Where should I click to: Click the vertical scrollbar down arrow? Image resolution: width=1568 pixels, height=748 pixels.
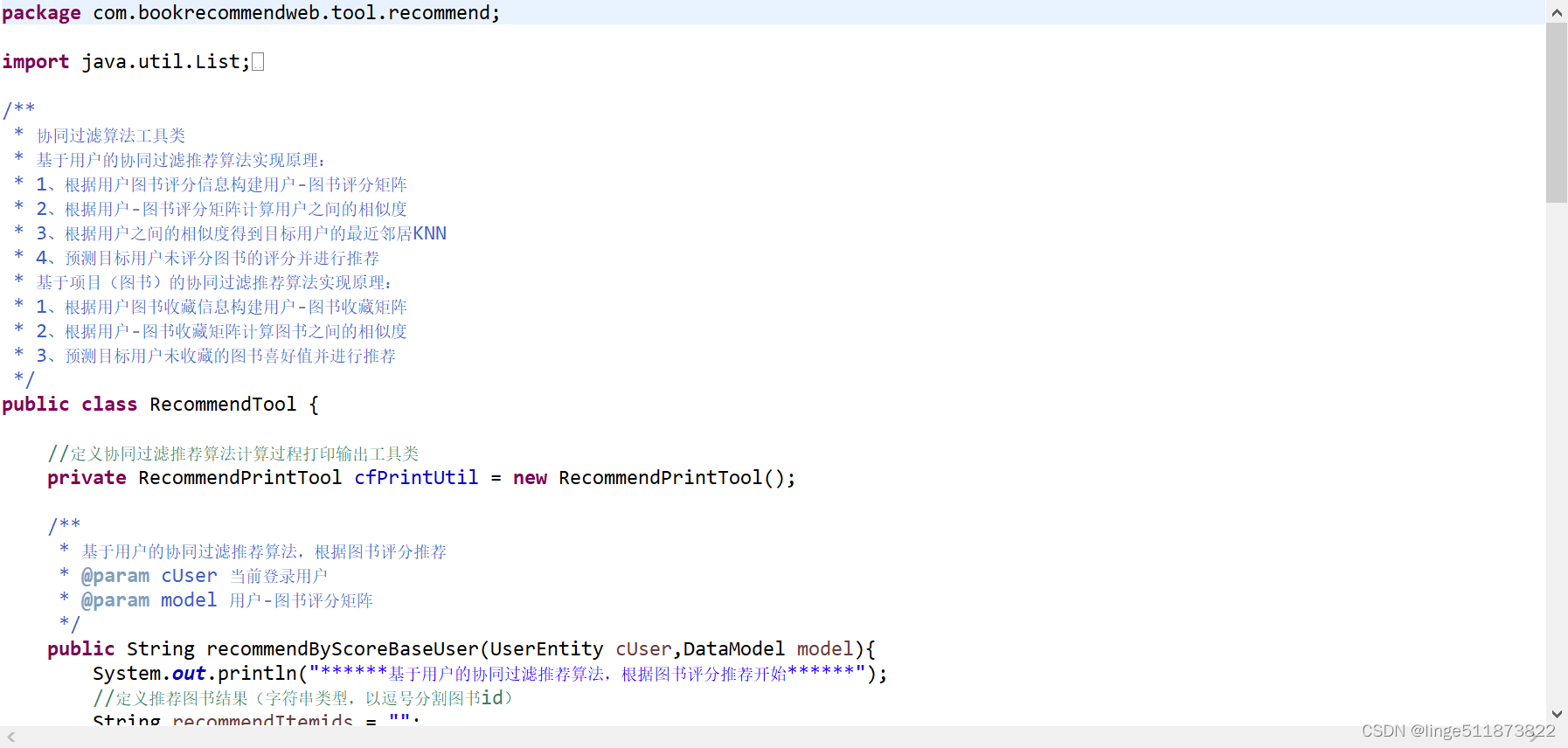1557,714
